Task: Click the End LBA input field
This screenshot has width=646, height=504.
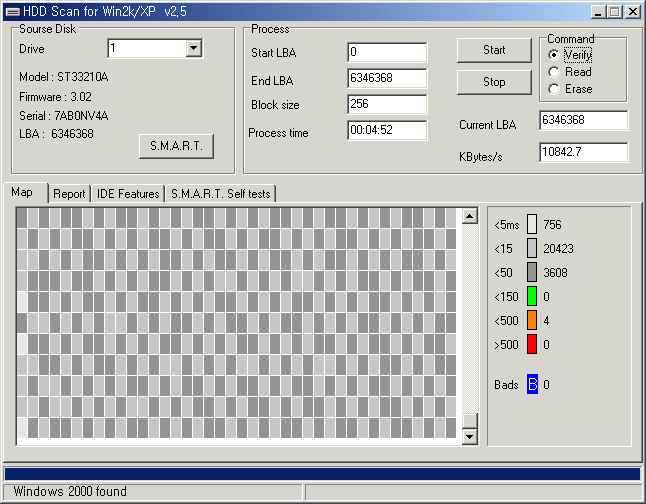Action: (387, 78)
